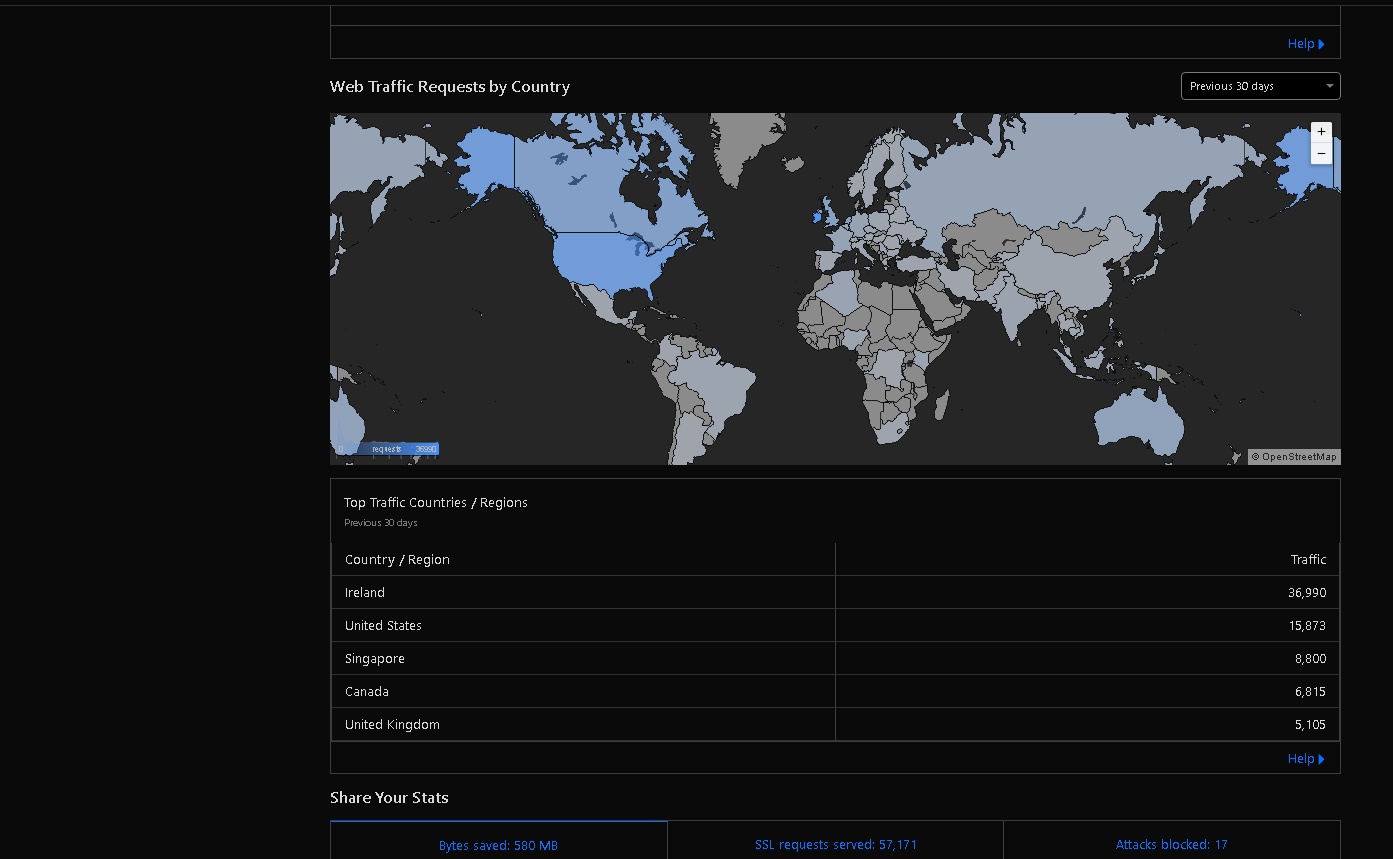Click the Web Traffic Requests by Country heading

450,87
